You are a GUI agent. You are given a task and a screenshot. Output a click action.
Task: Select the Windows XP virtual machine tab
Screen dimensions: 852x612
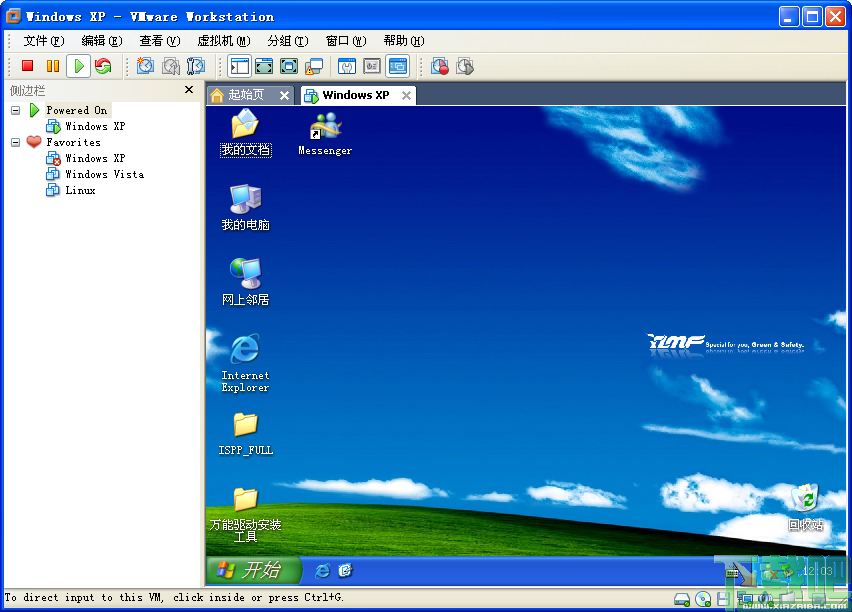[x=356, y=95]
